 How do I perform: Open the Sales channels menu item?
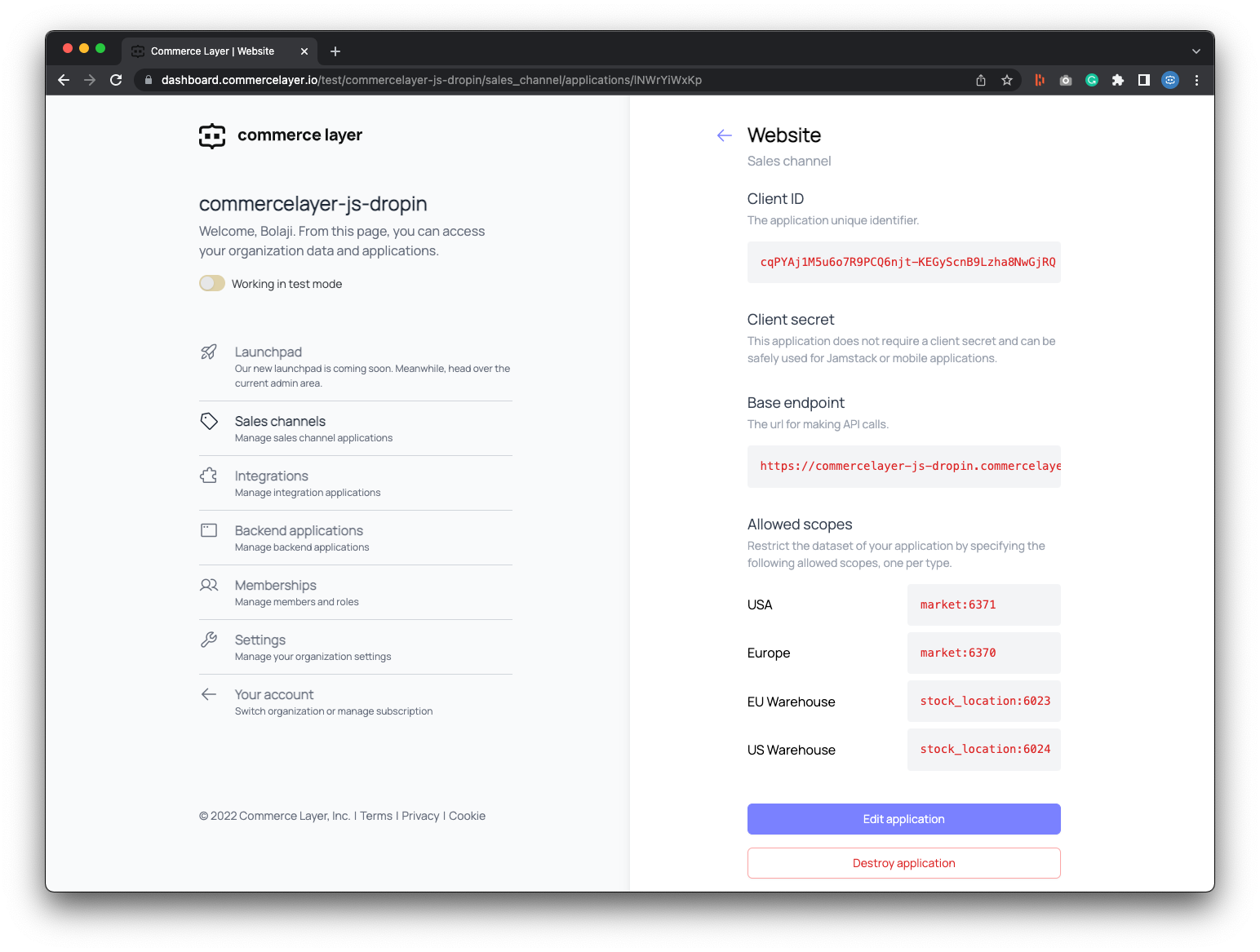click(356, 429)
